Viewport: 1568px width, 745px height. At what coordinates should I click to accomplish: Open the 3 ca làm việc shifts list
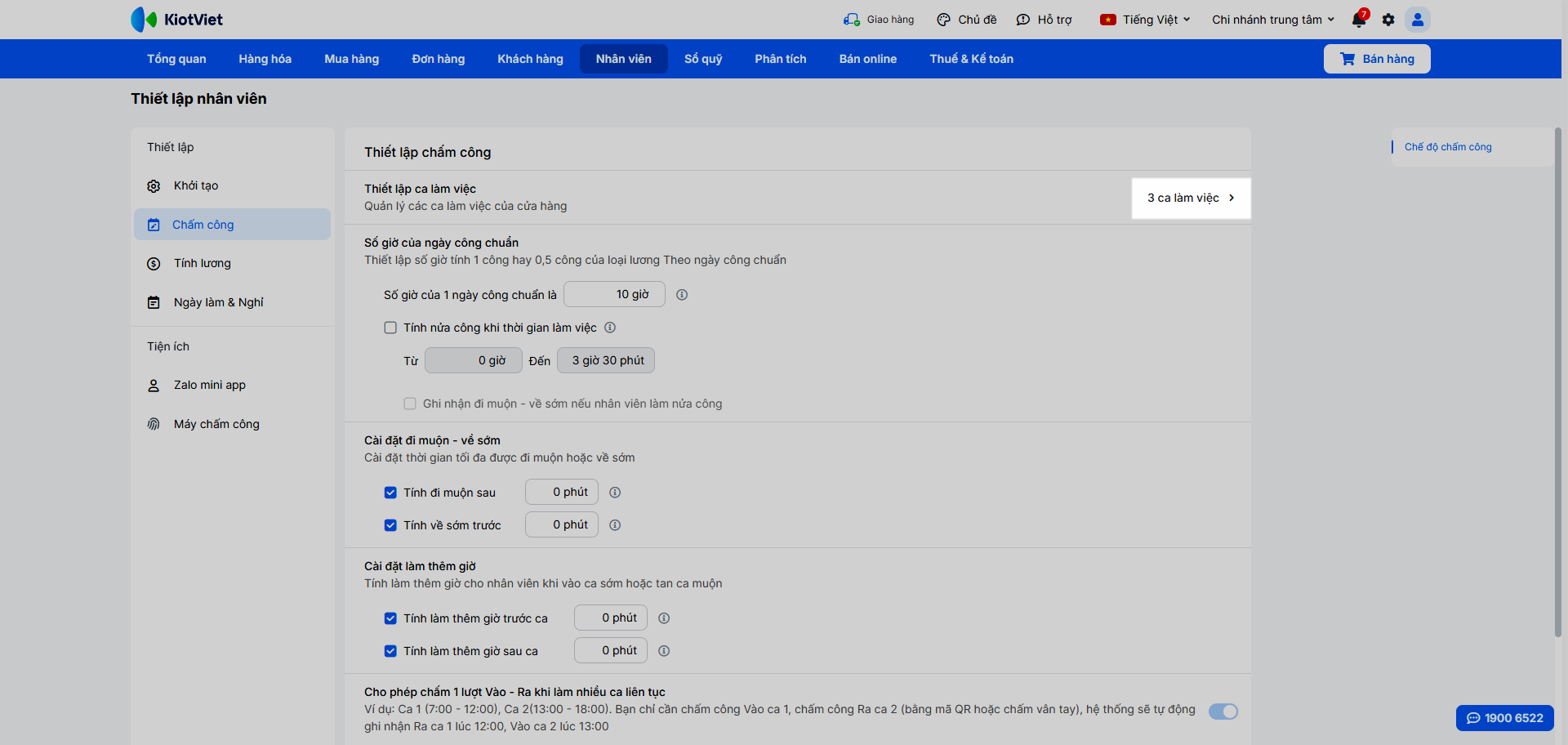[1191, 199]
